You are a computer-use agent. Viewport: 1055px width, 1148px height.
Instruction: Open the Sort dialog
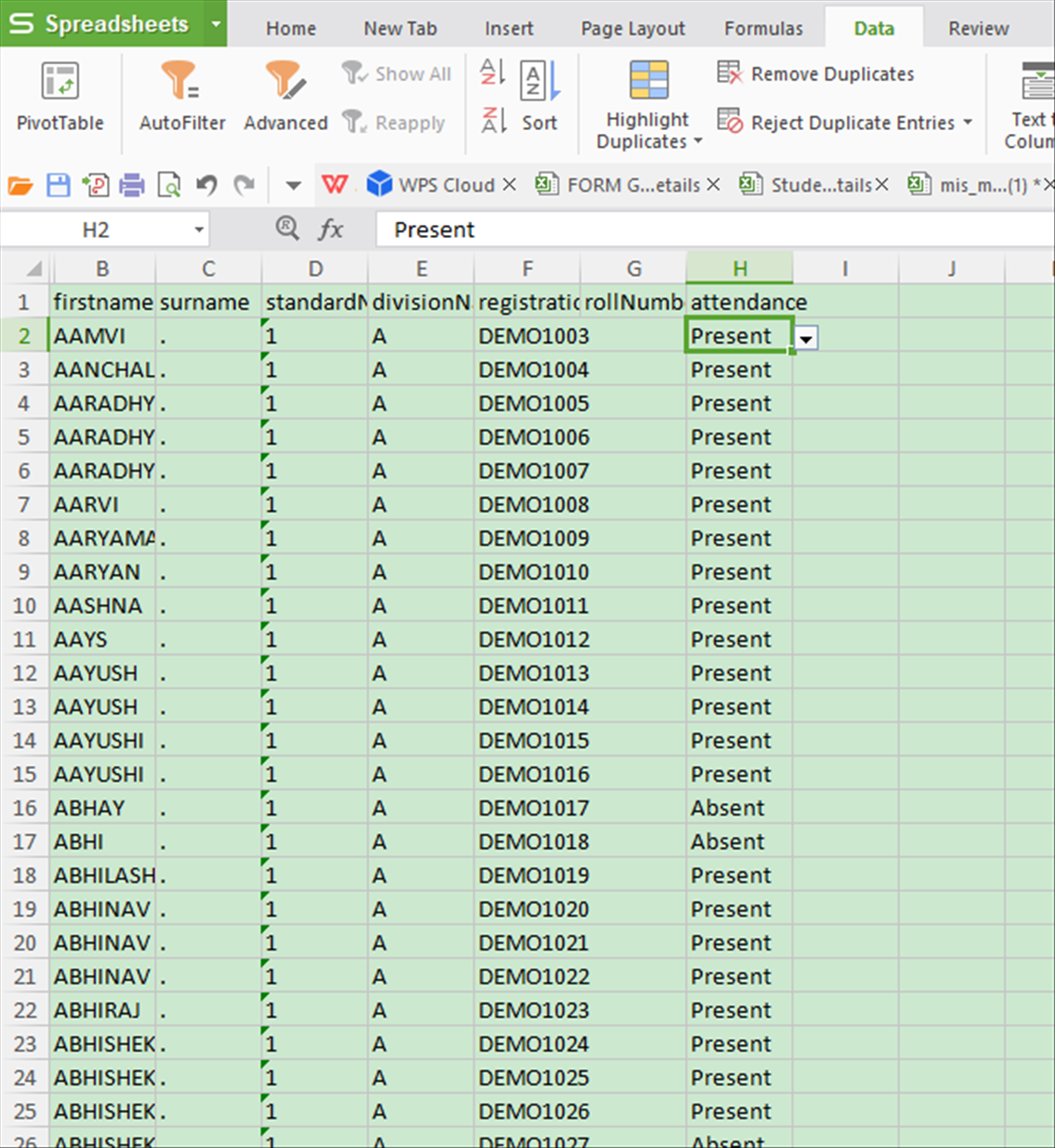[540, 97]
